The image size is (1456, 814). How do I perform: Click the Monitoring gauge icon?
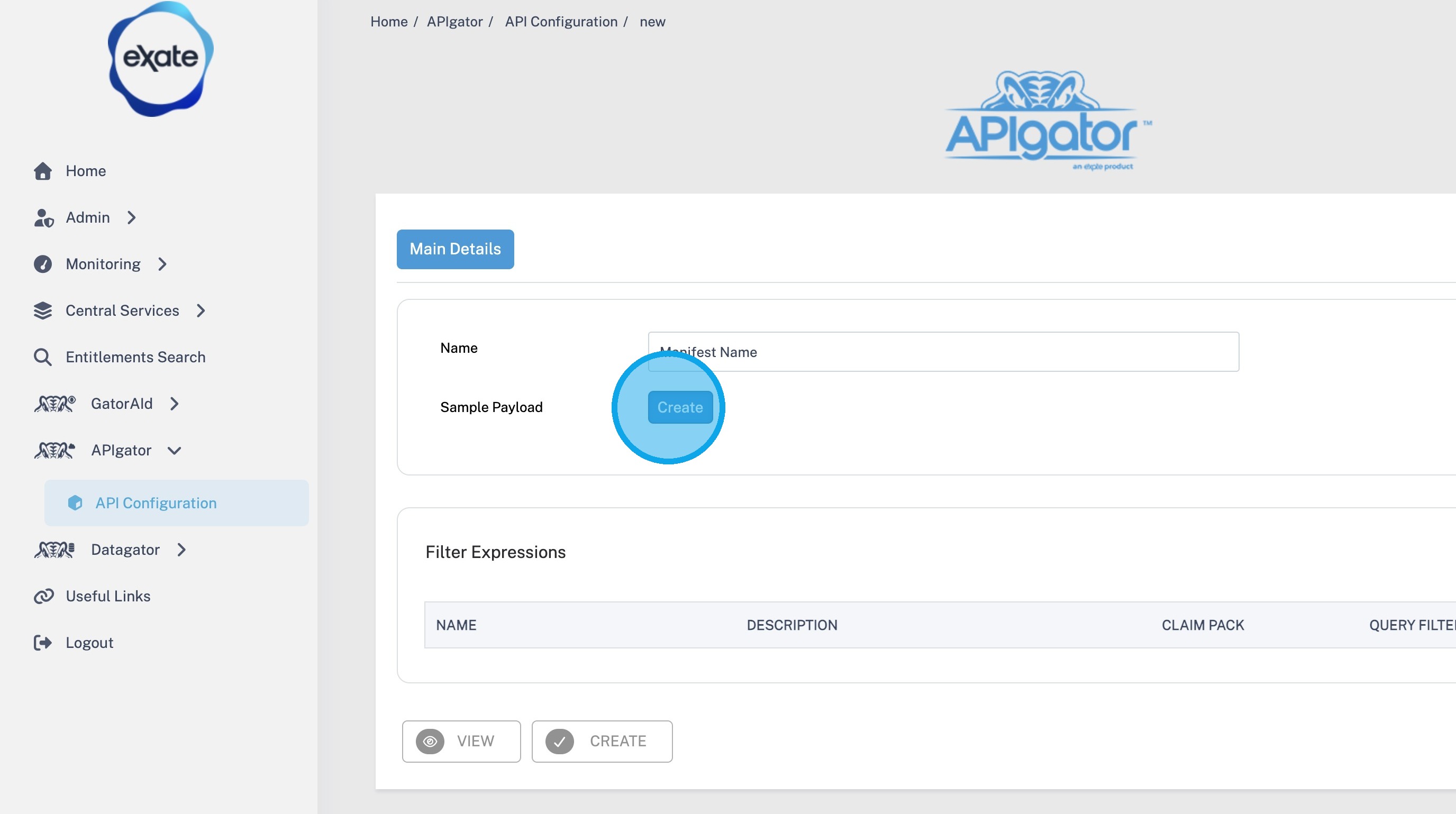click(x=43, y=264)
